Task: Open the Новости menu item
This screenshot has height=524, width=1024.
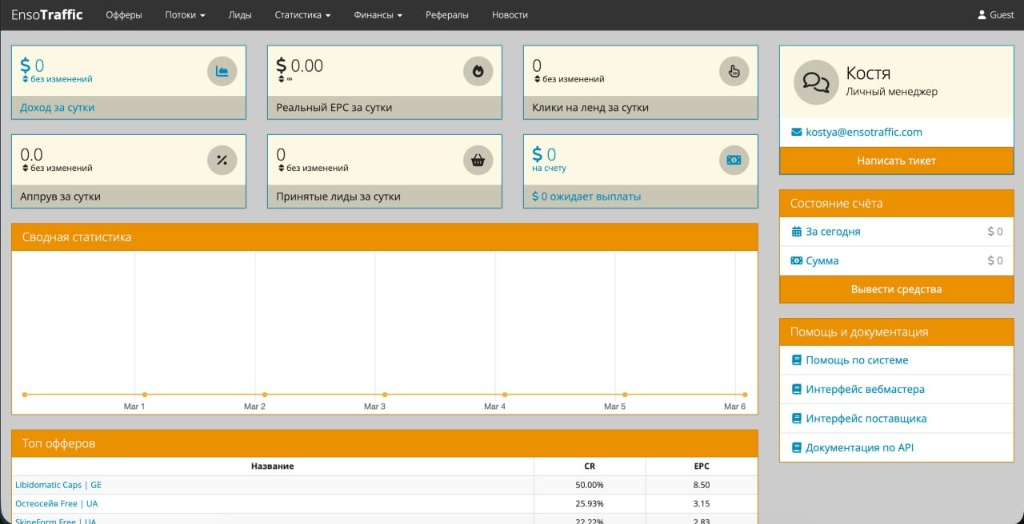Action: pos(510,15)
